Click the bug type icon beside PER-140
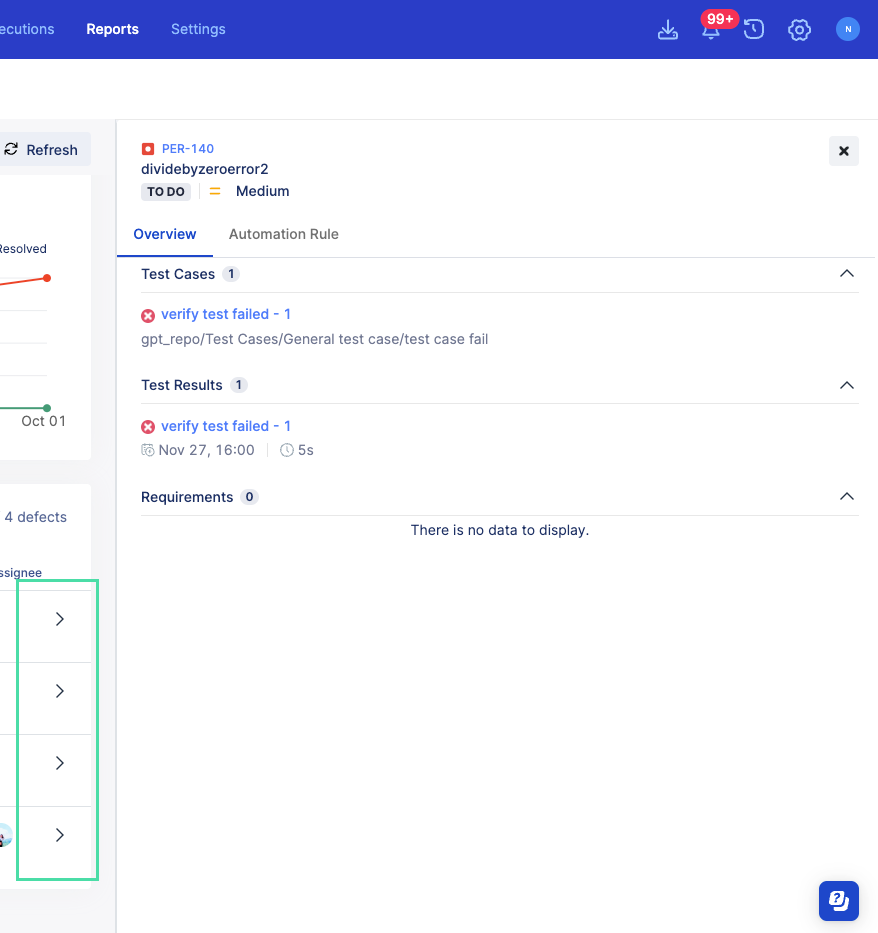This screenshot has height=933, width=878. 146,148
